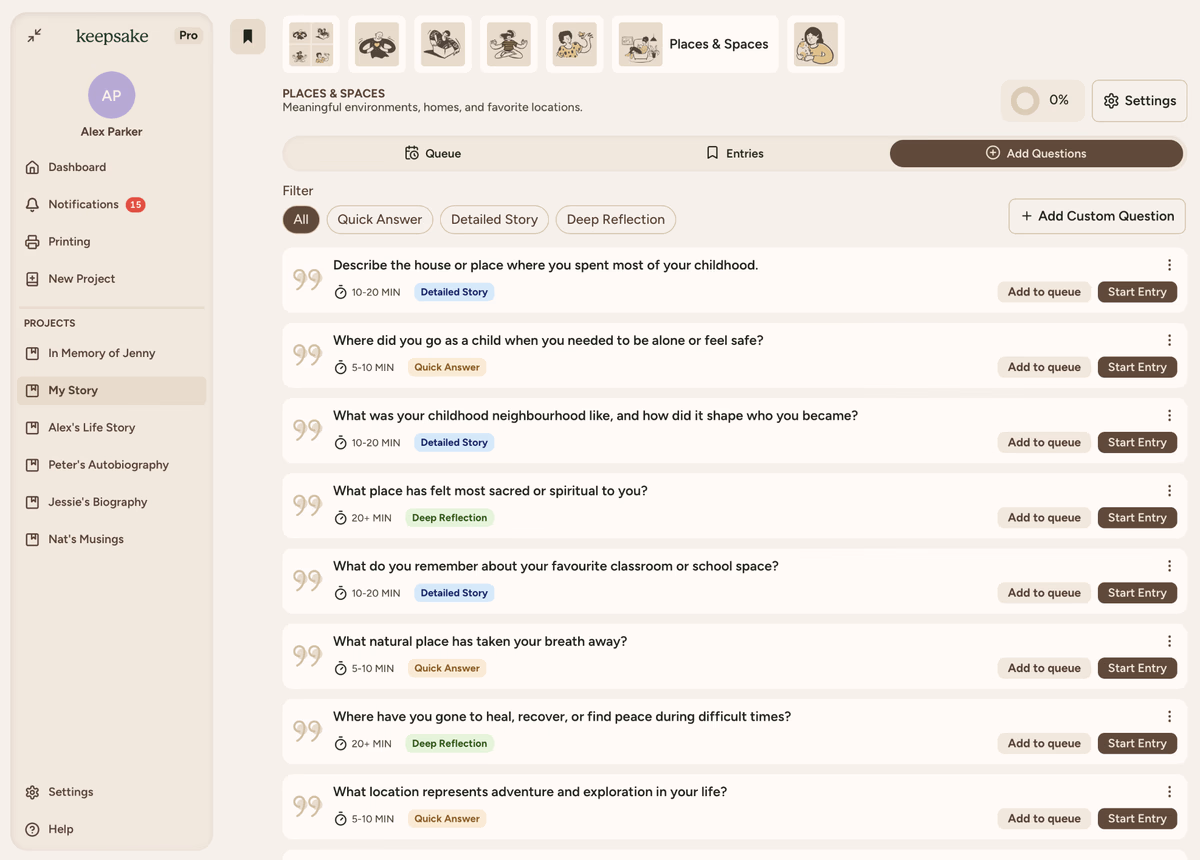Image resolution: width=1200 pixels, height=860 pixels.
Task: Start Entry for the childhood neighbourhood question
Action: (1137, 442)
